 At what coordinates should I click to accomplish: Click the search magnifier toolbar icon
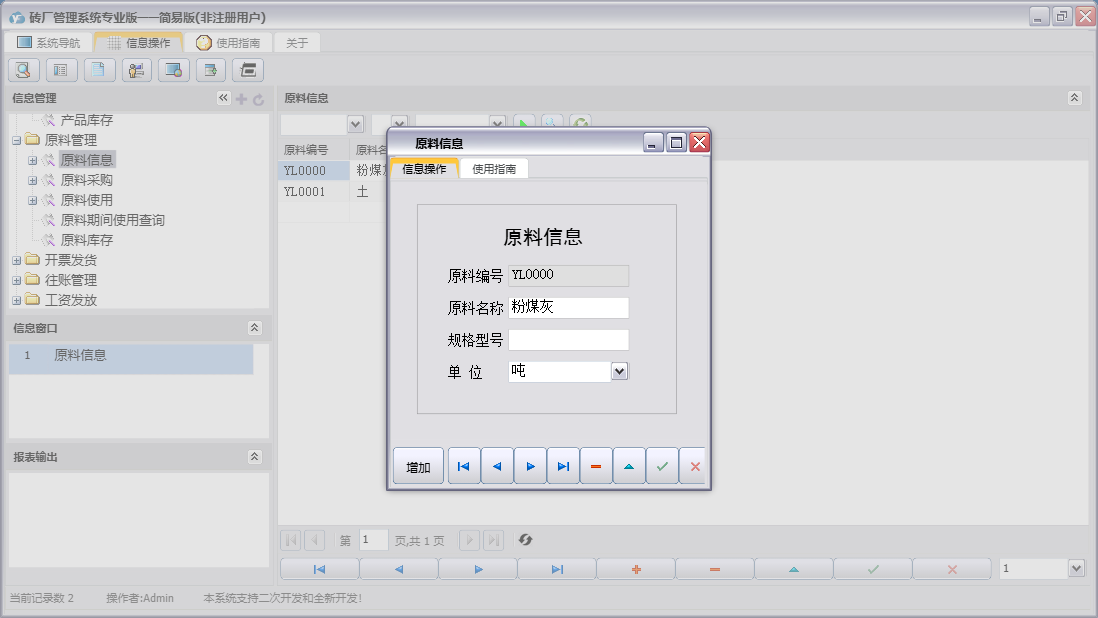click(x=24, y=70)
